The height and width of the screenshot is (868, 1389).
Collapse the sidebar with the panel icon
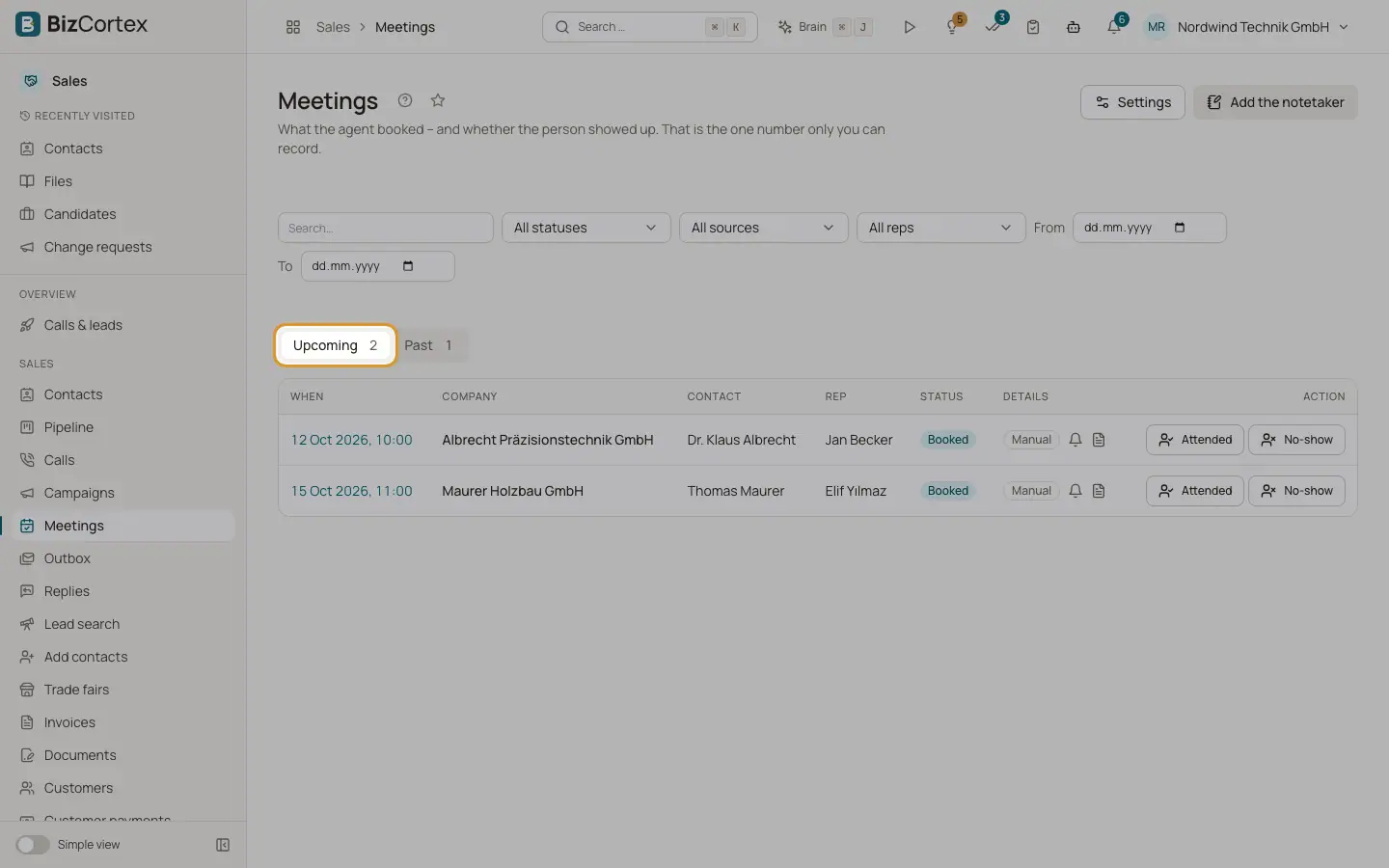[x=223, y=845]
